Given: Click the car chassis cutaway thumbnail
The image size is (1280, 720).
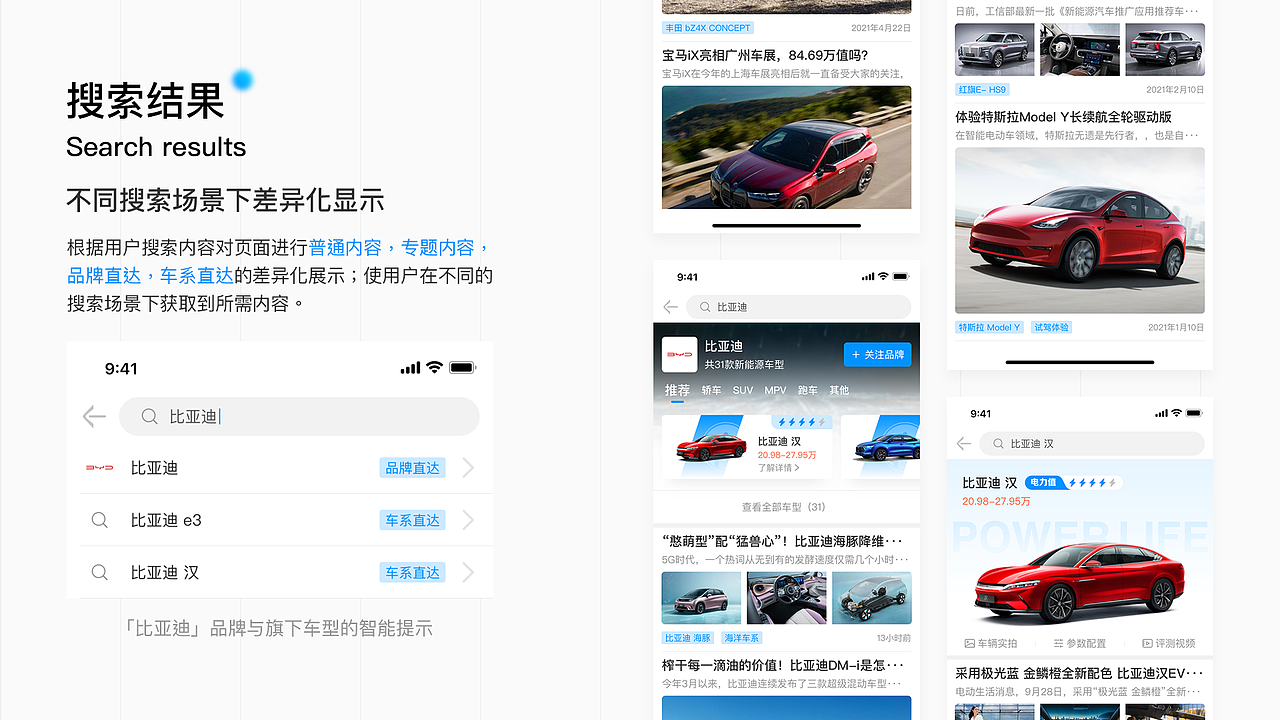Looking at the screenshot, I should tap(872, 598).
